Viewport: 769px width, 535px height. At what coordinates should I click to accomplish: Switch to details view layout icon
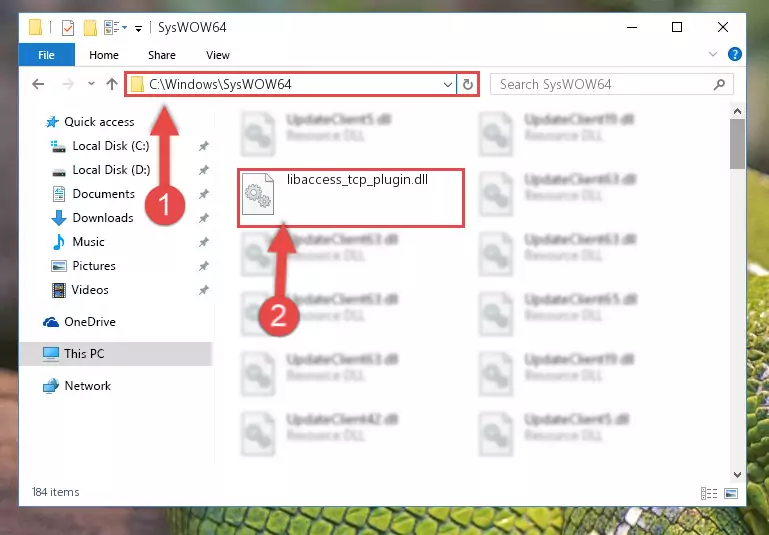click(709, 493)
